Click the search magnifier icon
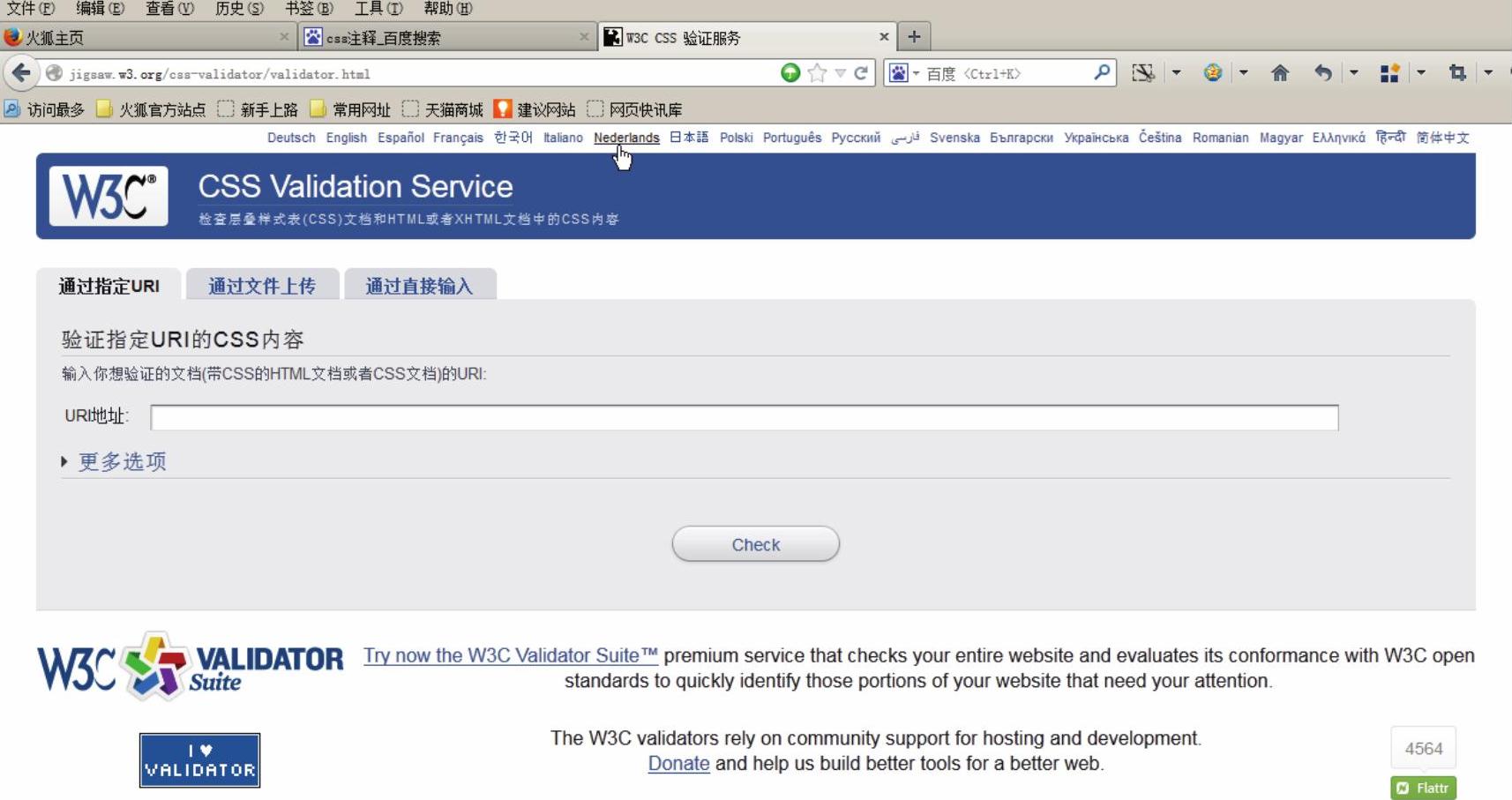Screen dimensions: 1512x800 point(1102,72)
